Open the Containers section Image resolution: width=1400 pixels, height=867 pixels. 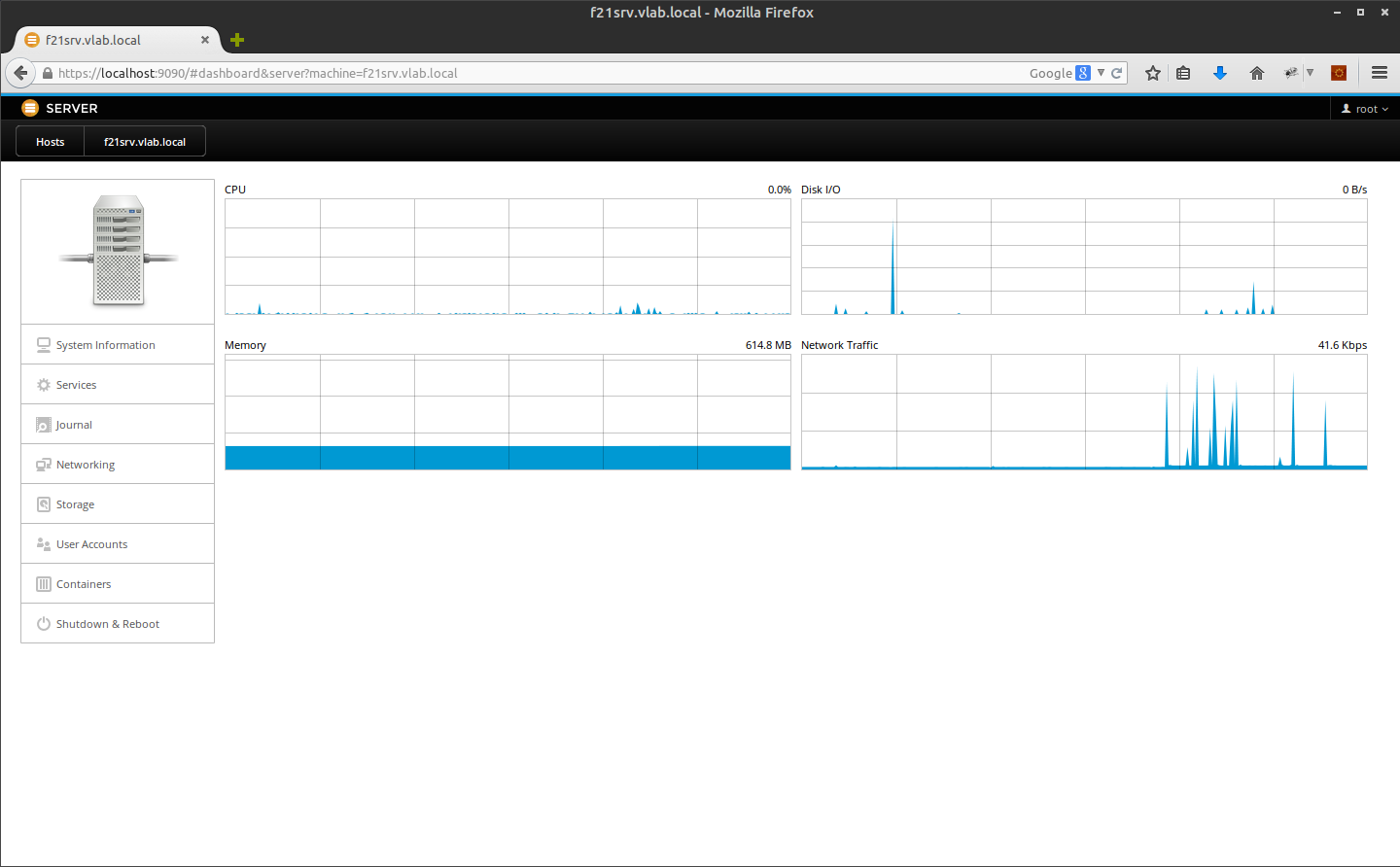pos(84,584)
